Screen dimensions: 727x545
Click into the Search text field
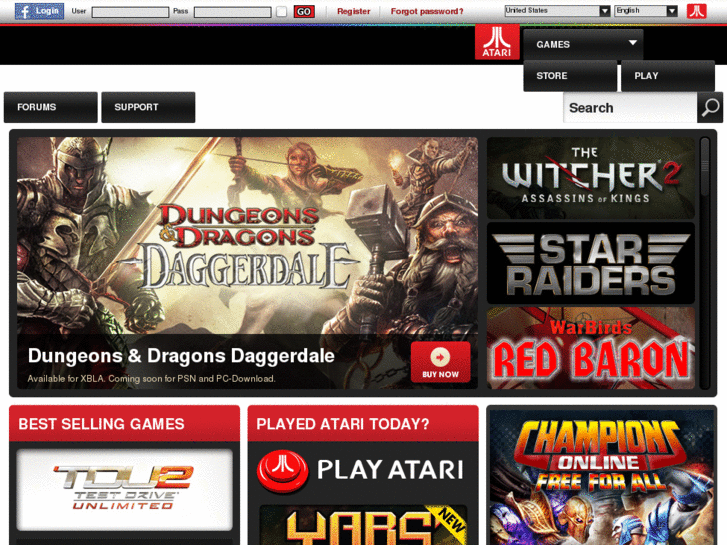click(x=630, y=108)
